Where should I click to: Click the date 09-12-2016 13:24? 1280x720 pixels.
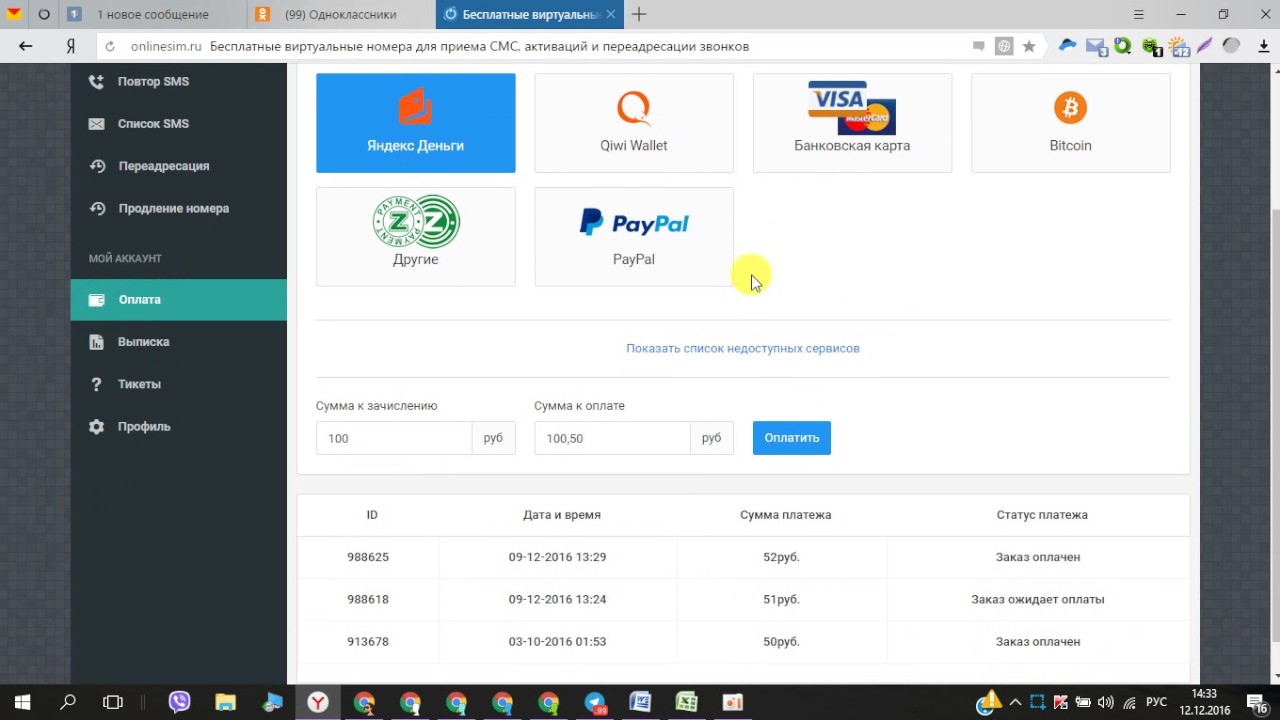pyautogui.click(x=557, y=599)
